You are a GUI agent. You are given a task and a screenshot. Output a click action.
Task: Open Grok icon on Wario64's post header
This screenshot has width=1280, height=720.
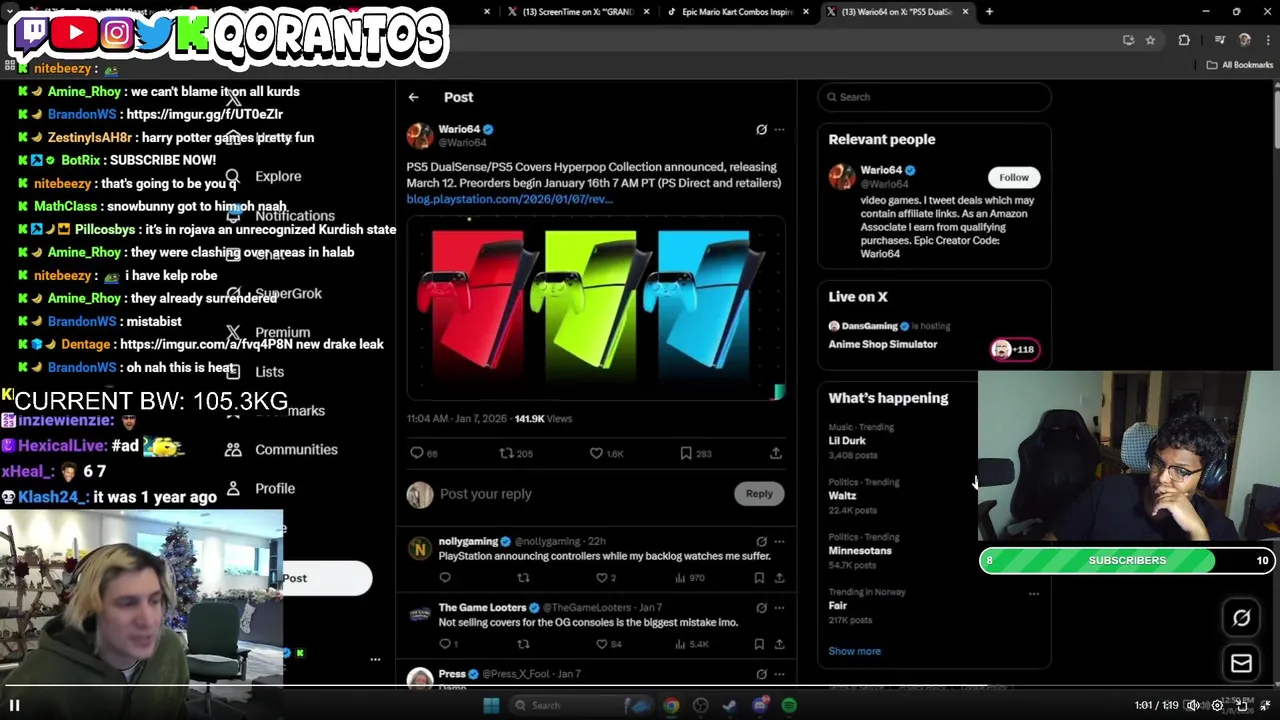(x=761, y=129)
